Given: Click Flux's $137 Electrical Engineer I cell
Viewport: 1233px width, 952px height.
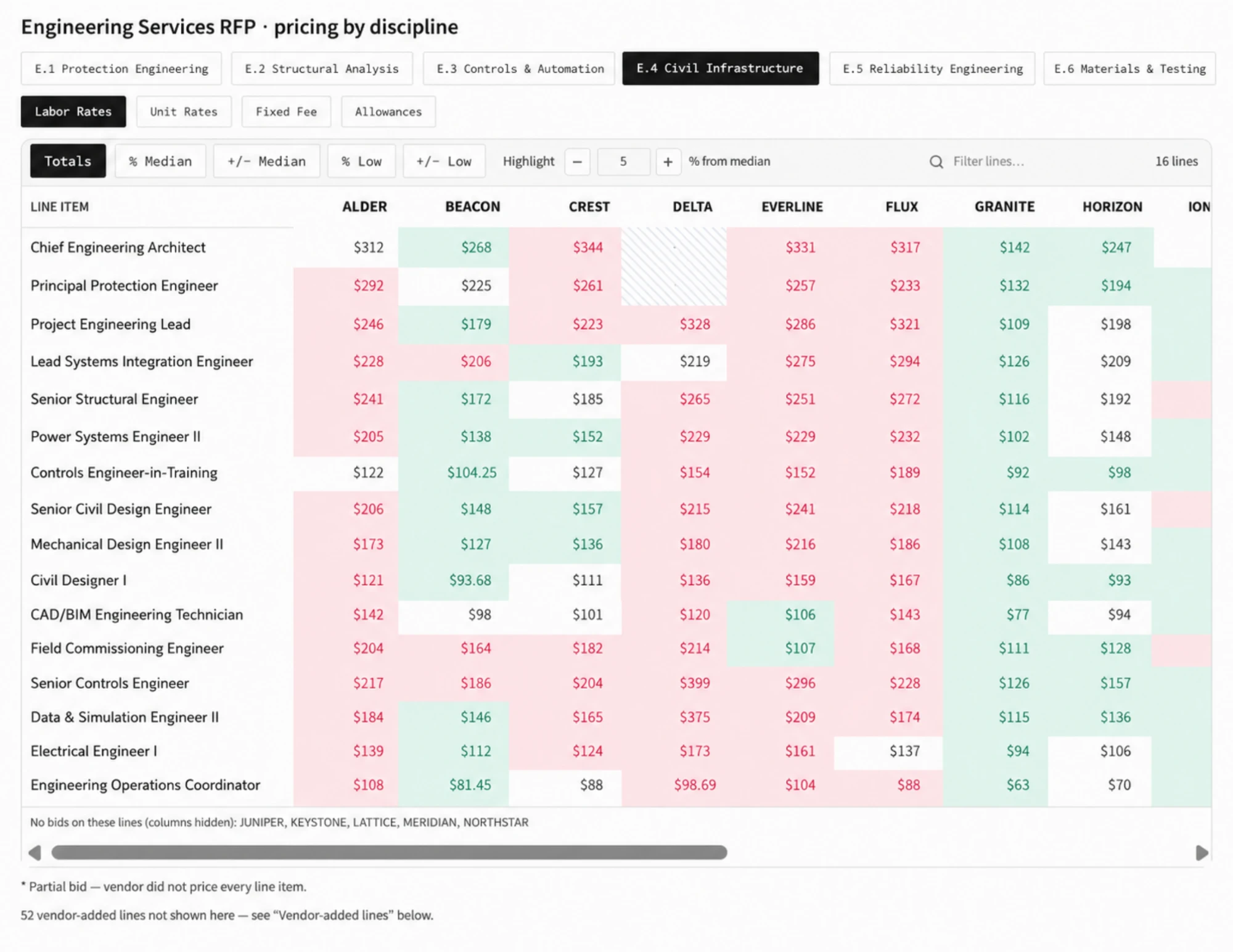Looking at the screenshot, I should tap(888, 752).
